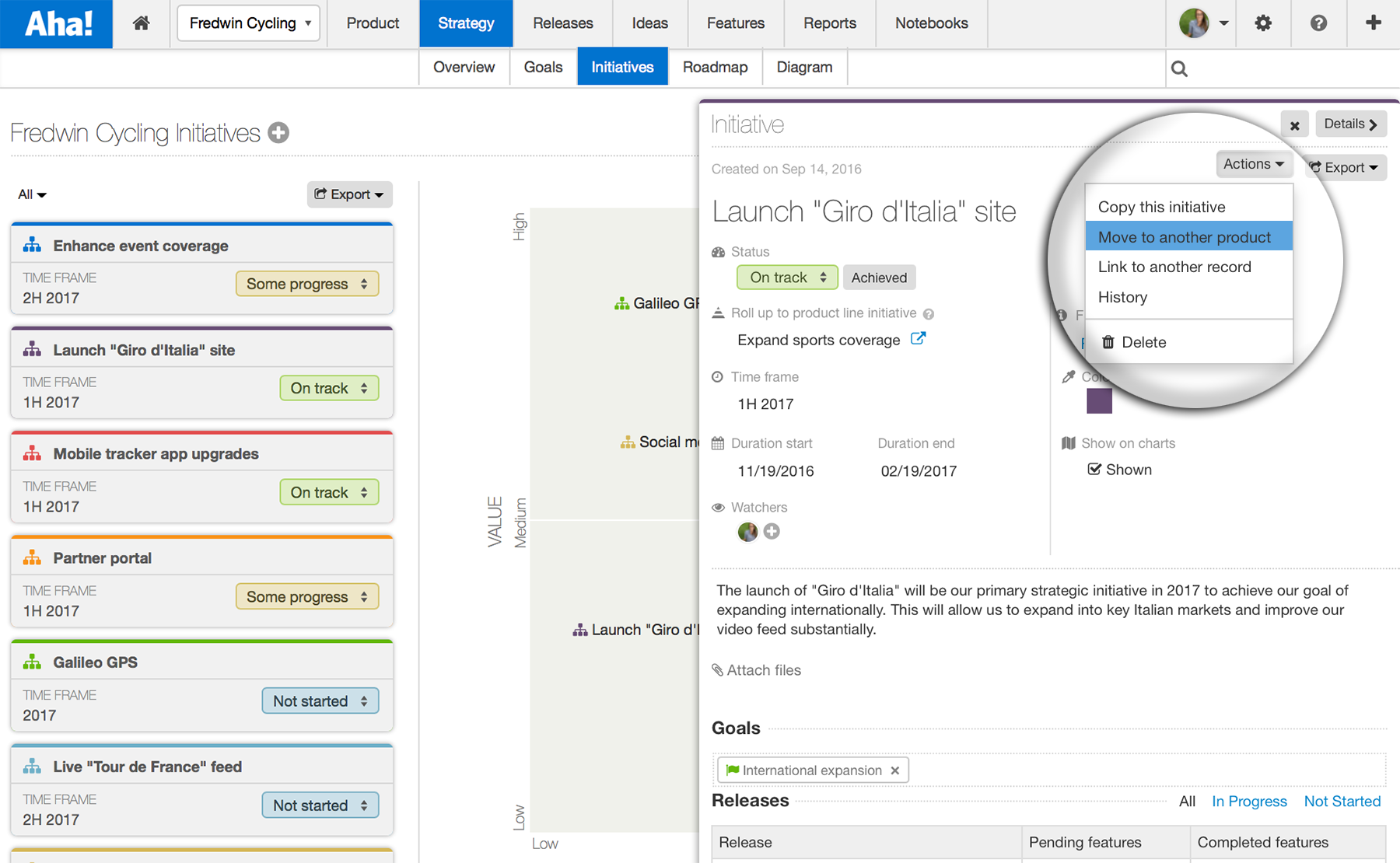
Task: Click the Achieved status button
Action: tap(879, 278)
